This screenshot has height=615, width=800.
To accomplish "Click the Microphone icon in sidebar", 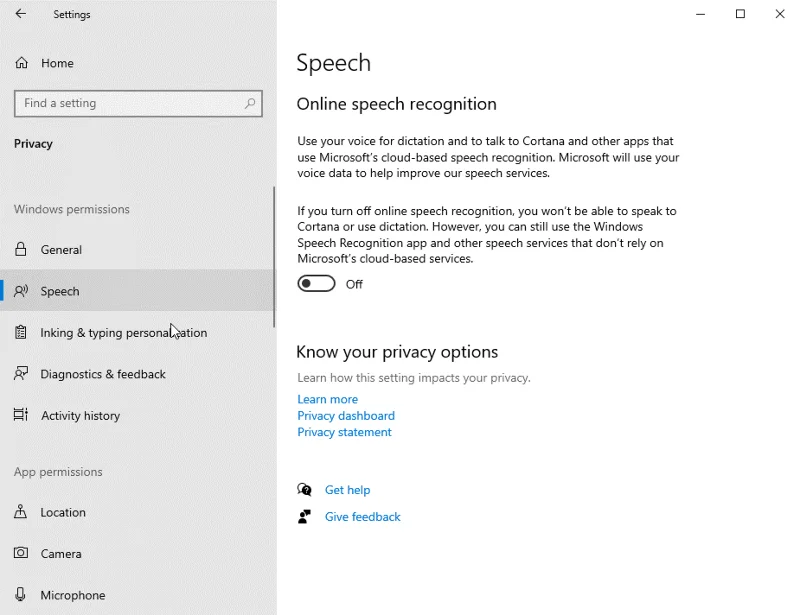I will (20, 594).
